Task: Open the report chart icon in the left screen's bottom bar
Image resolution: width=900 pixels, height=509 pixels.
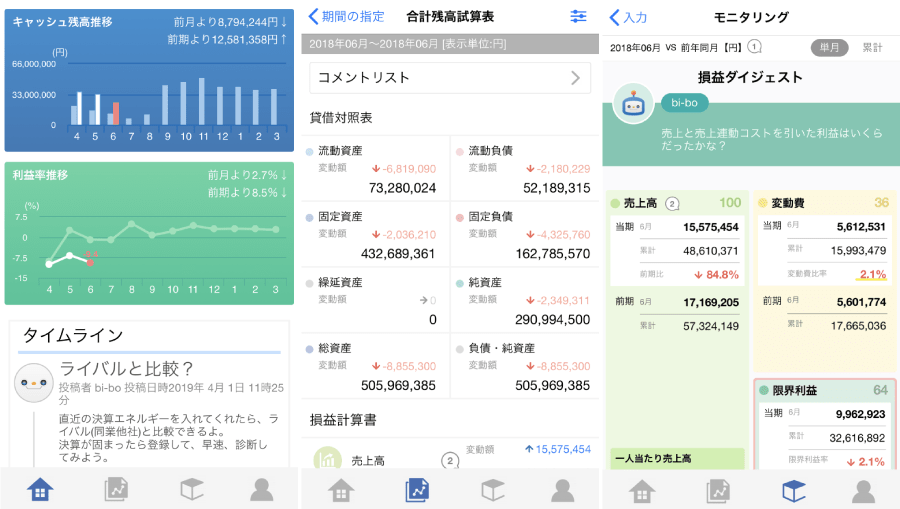Action: tap(116, 489)
